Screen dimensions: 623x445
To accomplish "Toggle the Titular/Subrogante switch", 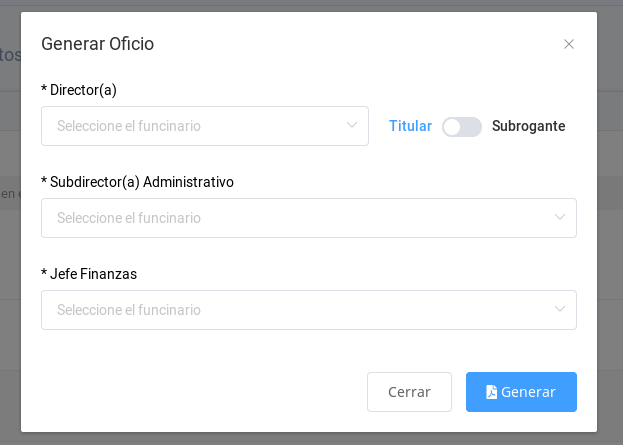I will (x=462, y=127).
